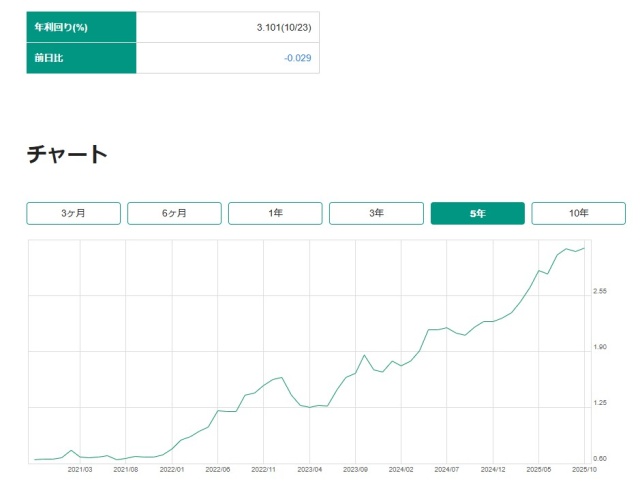The image size is (640, 486).
Task: Select the 2023/04 axis marker
Action: tap(310, 468)
